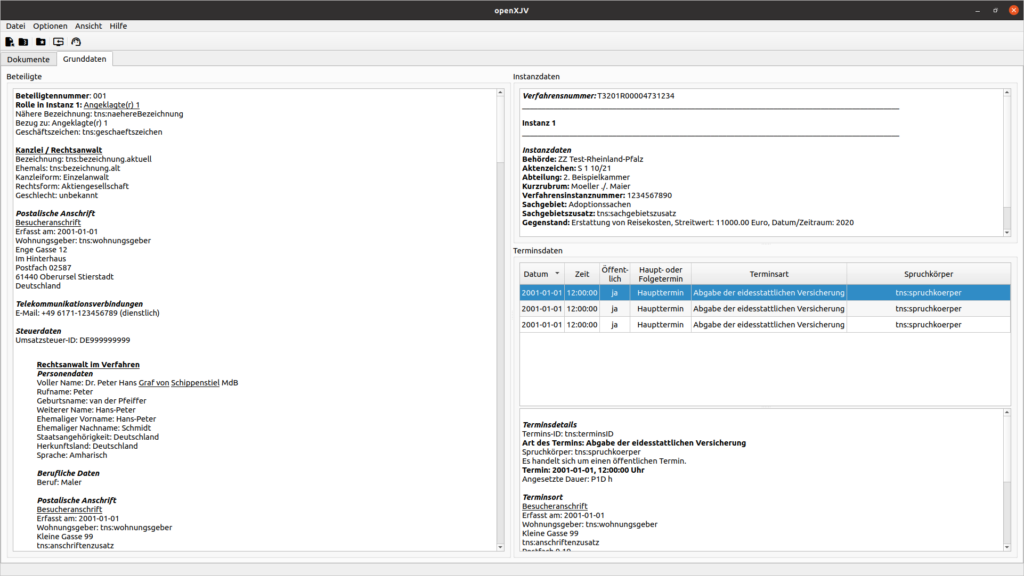Open a file via the document toolbar icon
This screenshot has height=576, width=1024.
[x=9, y=42]
